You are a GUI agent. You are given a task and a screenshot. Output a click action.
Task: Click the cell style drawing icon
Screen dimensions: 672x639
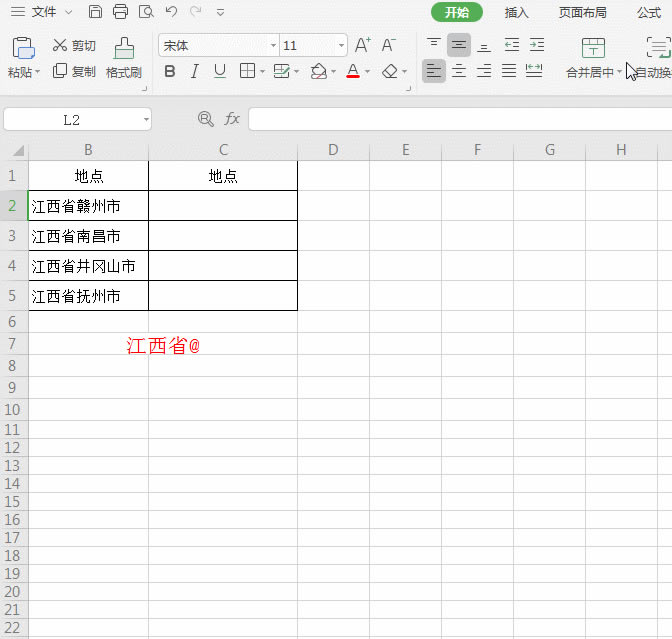tap(282, 71)
